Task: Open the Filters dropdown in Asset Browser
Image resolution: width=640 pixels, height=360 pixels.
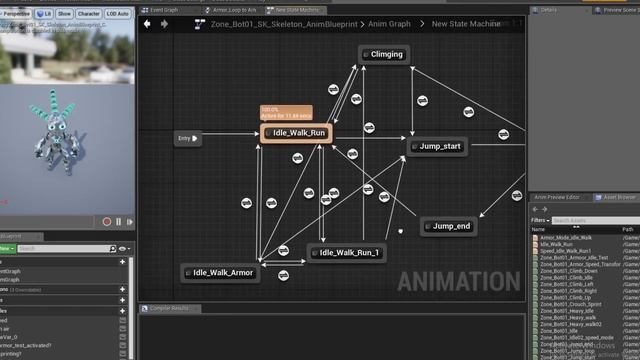Action: pyautogui.click(x=540, y=220)
